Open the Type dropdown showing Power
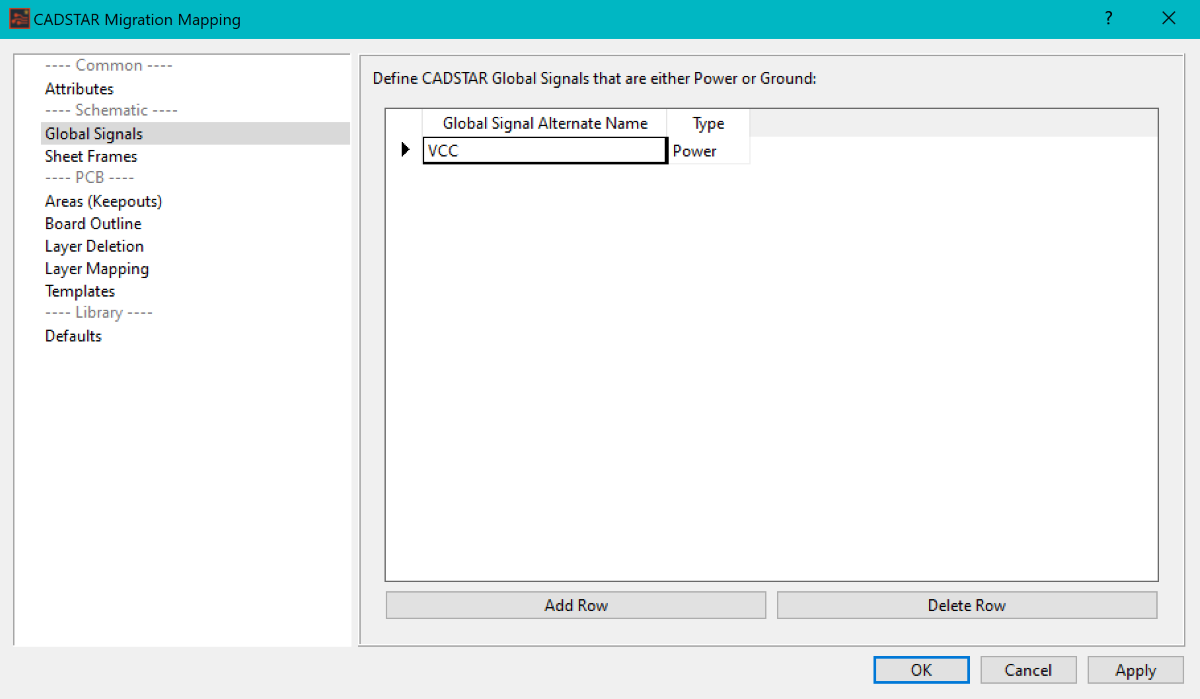 tap(708, 151)
